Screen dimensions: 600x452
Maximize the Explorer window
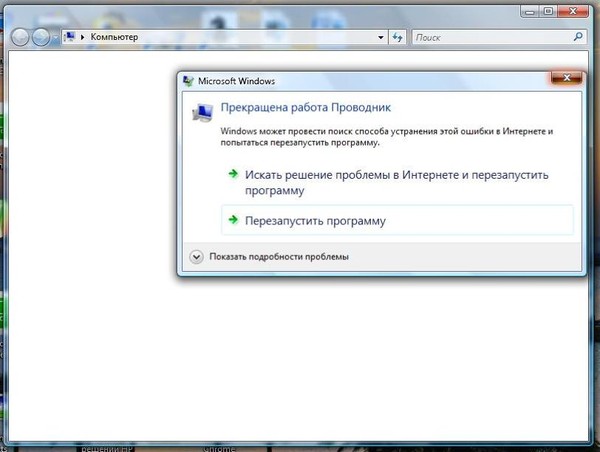pyautogui.click(x=548, y=11)
